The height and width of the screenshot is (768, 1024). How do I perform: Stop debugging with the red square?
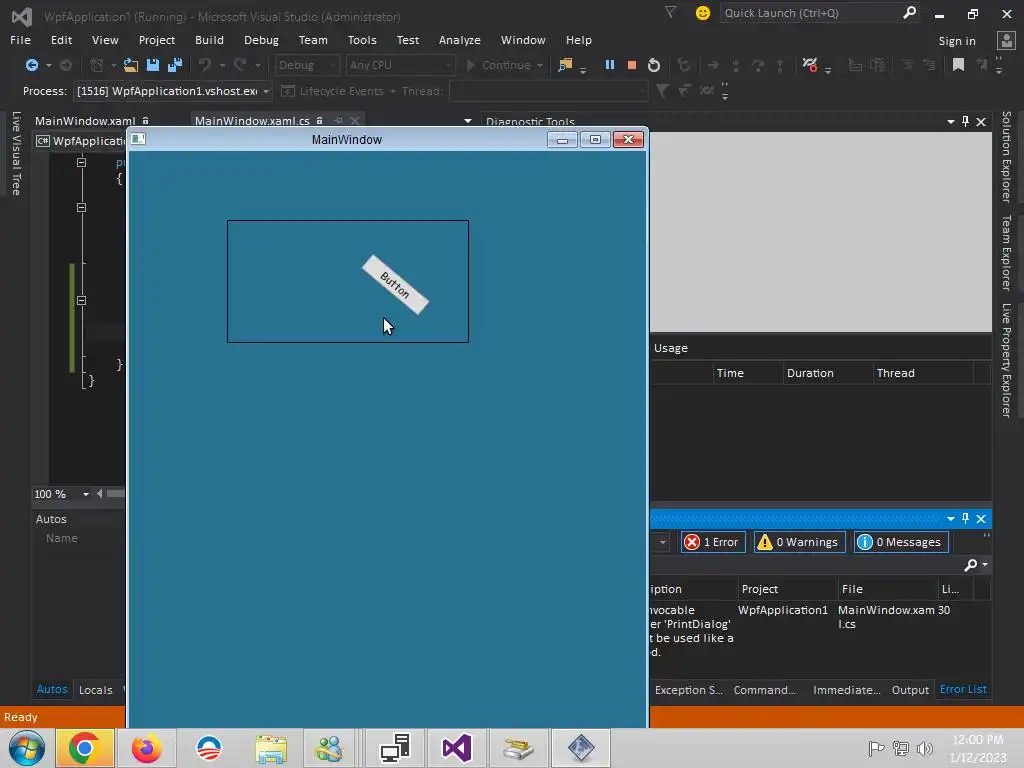pyautogui.click(x=632, y=65)
